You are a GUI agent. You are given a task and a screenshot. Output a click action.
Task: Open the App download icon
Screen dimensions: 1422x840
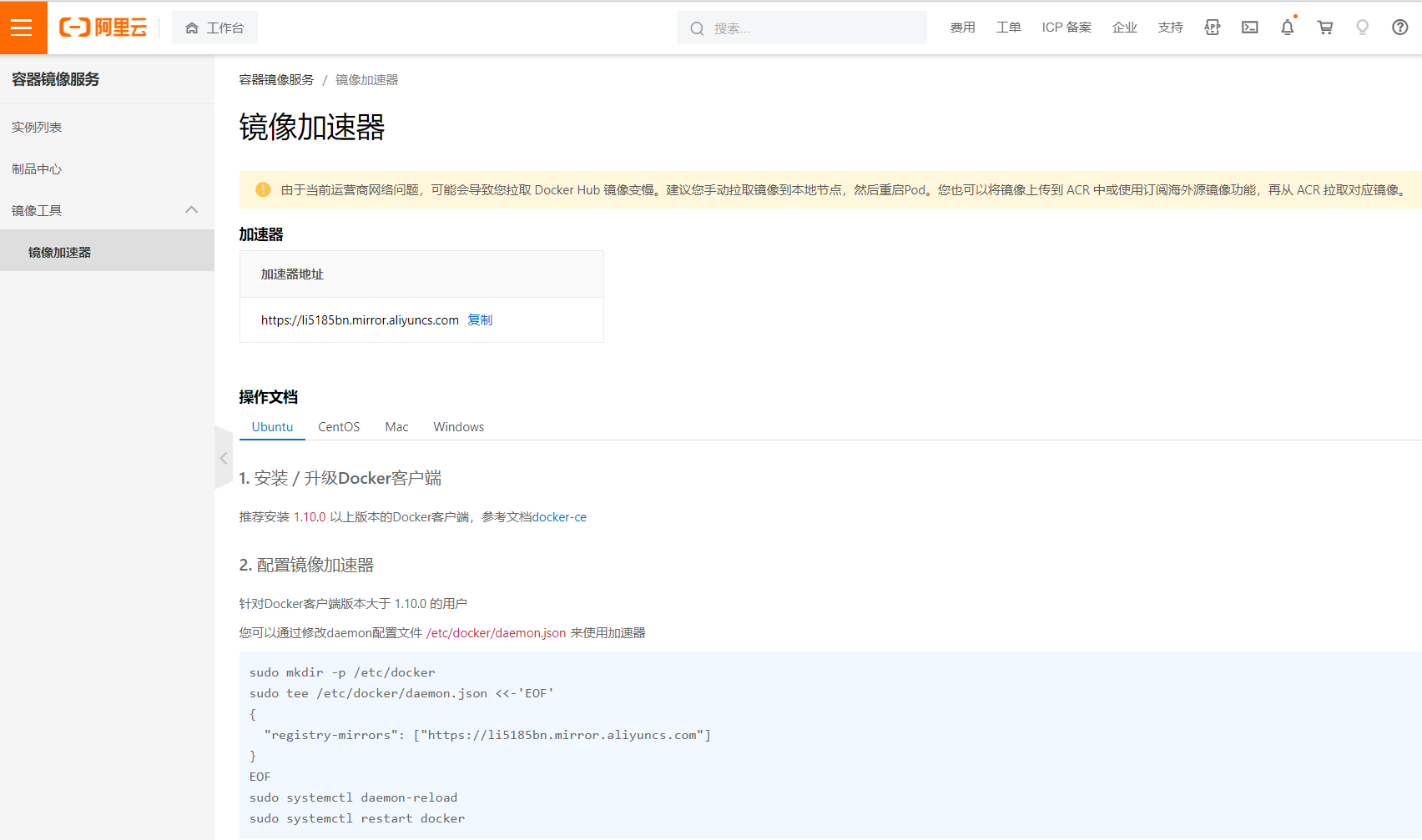(1213, 28)
